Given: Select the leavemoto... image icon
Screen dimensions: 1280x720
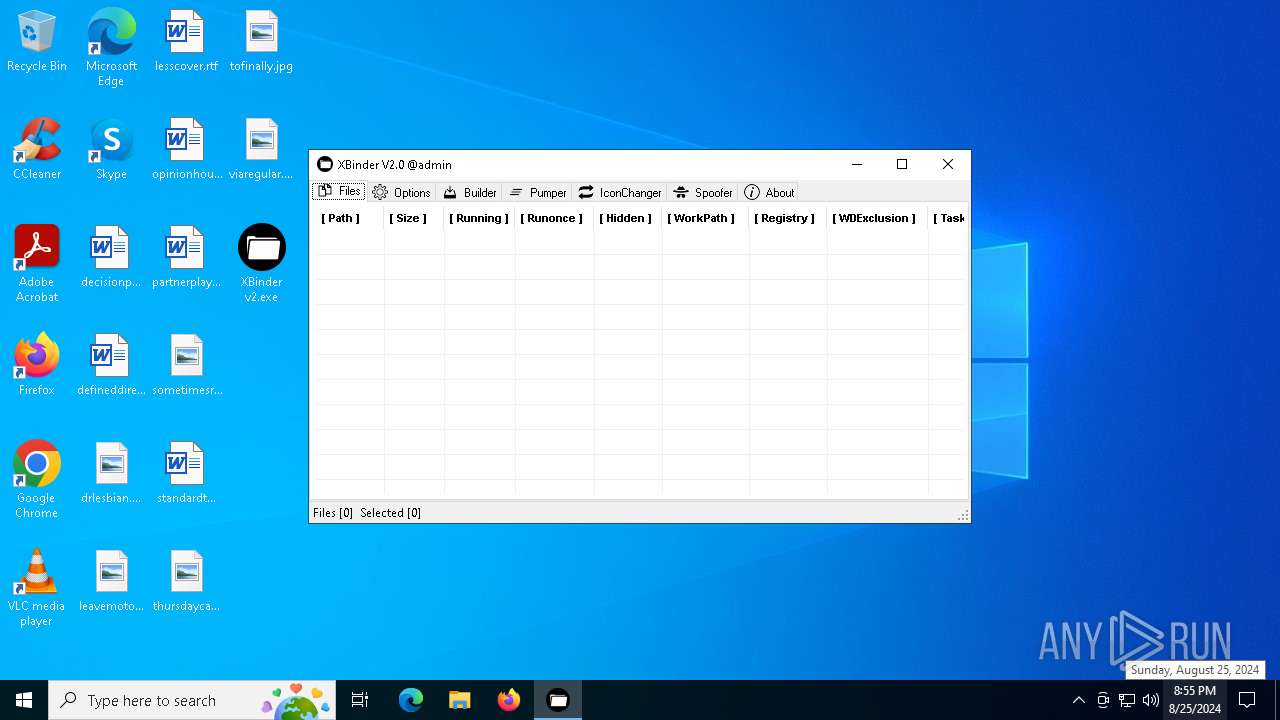Looking at the screenshot, I should click(111, 582).
